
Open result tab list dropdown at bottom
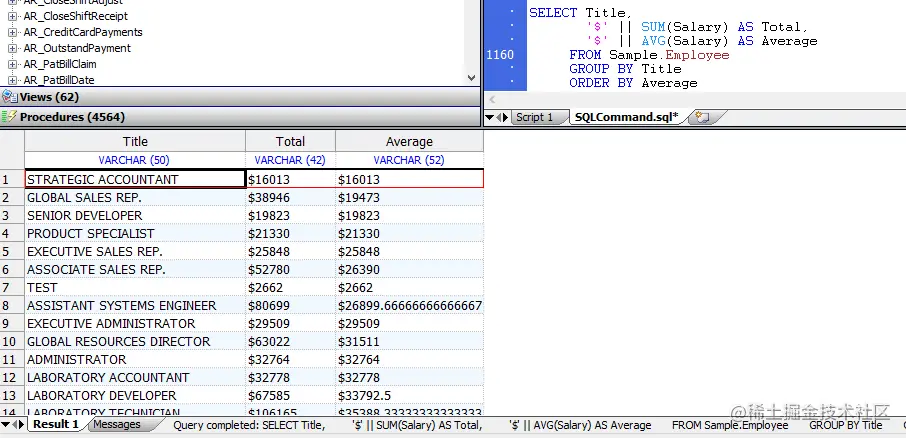[5, 425]
